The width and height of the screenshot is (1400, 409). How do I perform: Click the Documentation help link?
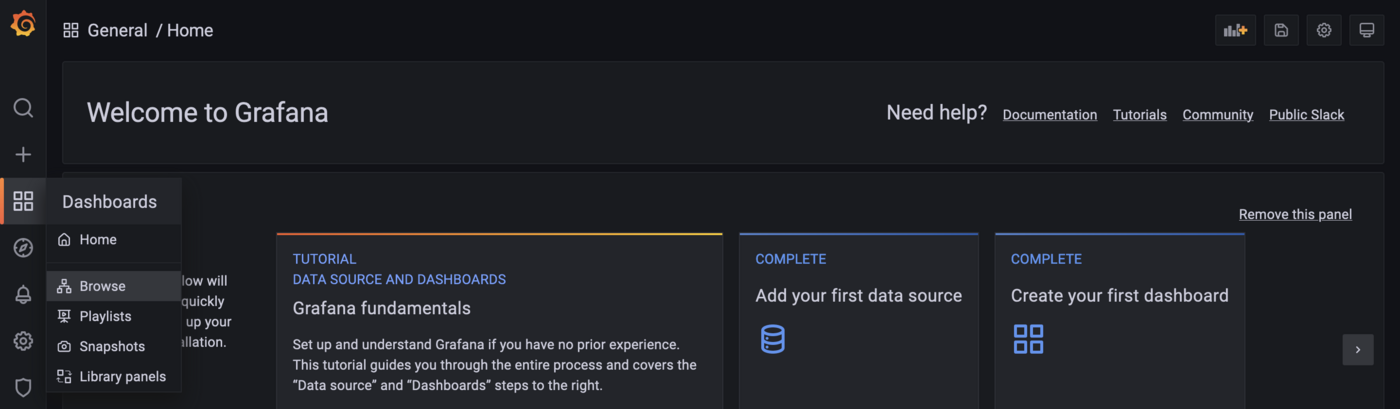(x=1049, y=115)
